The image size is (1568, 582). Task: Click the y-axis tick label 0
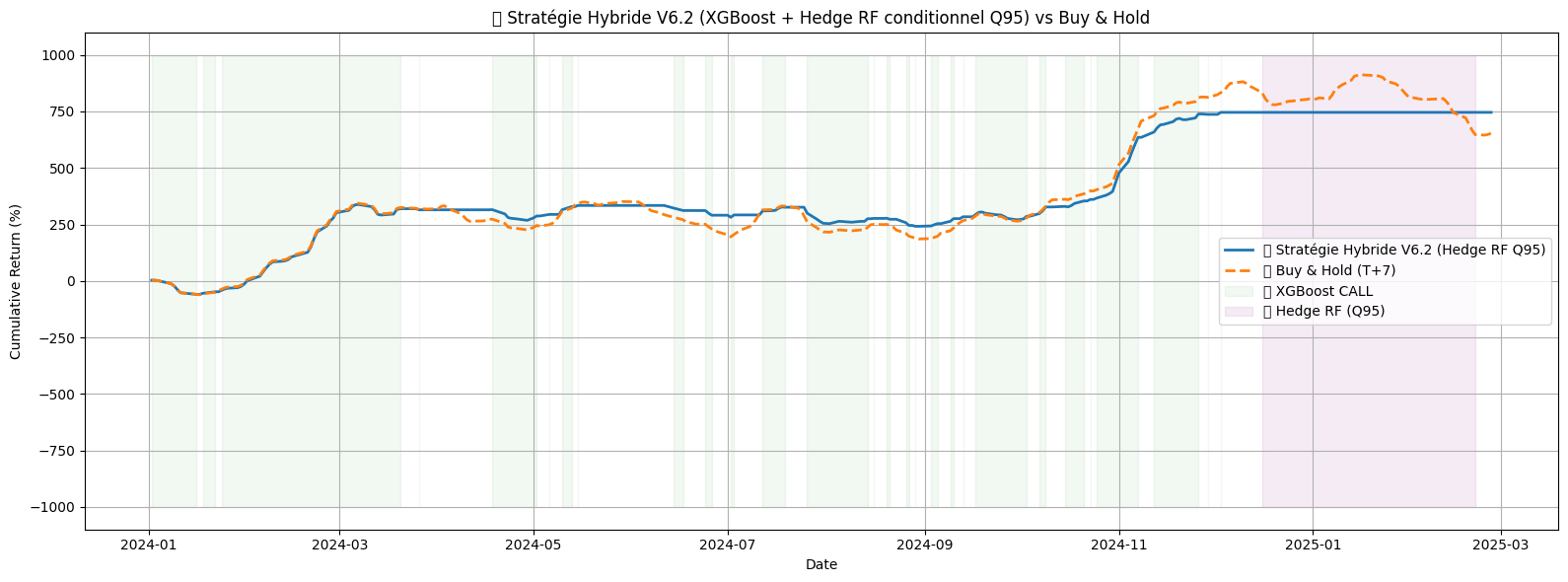71,281
